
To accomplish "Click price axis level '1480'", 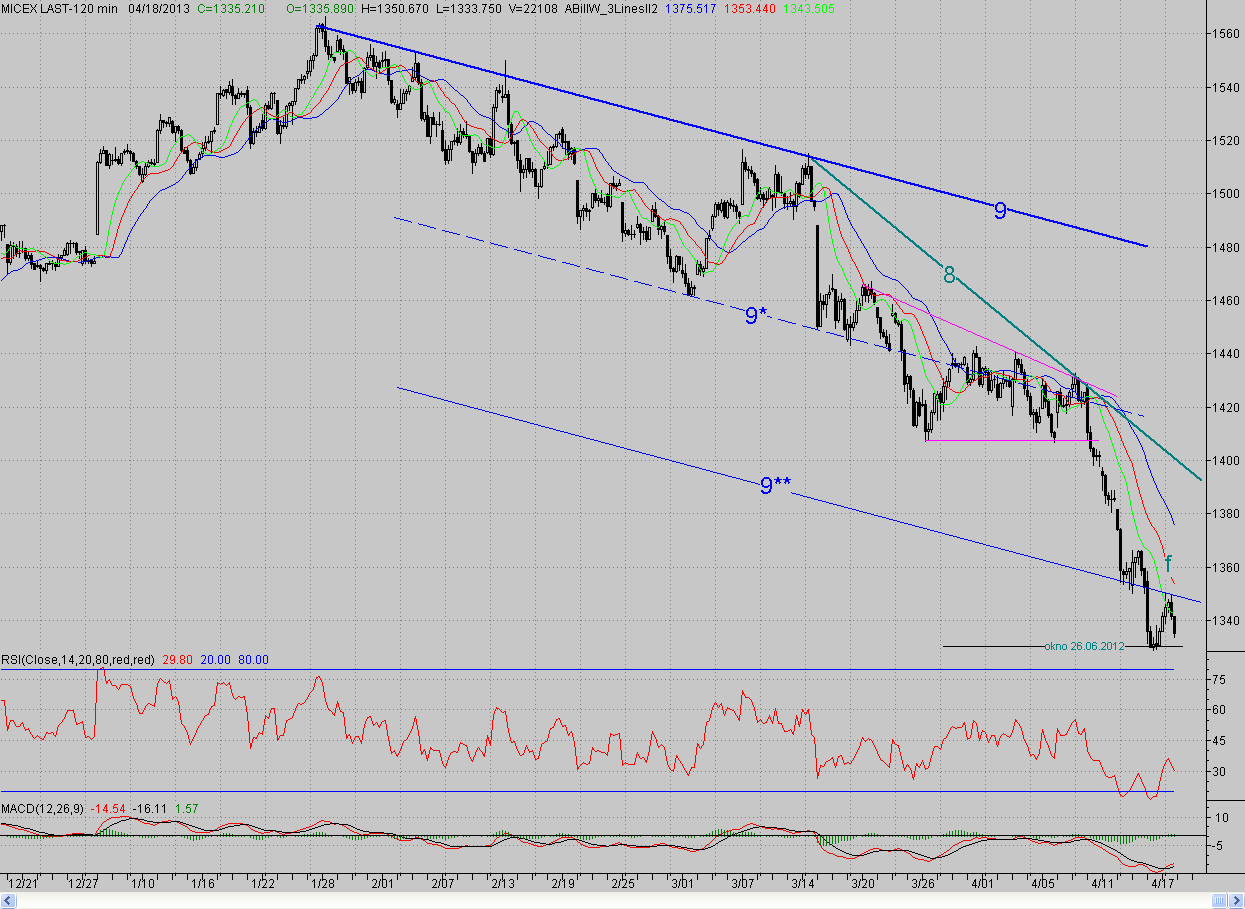I will coord(1226,247).
